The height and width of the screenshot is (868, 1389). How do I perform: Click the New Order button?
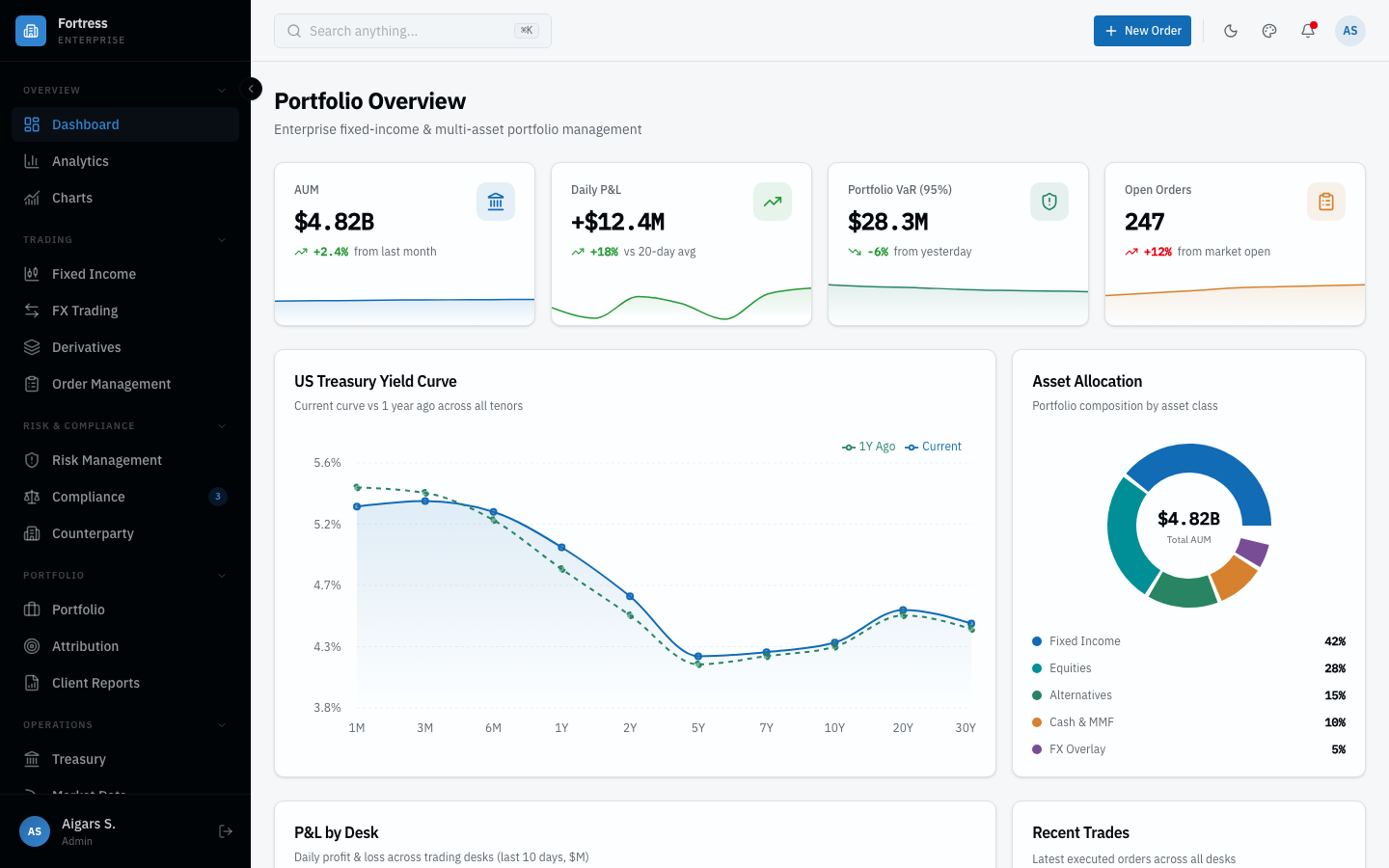[x=1142, y=30]
